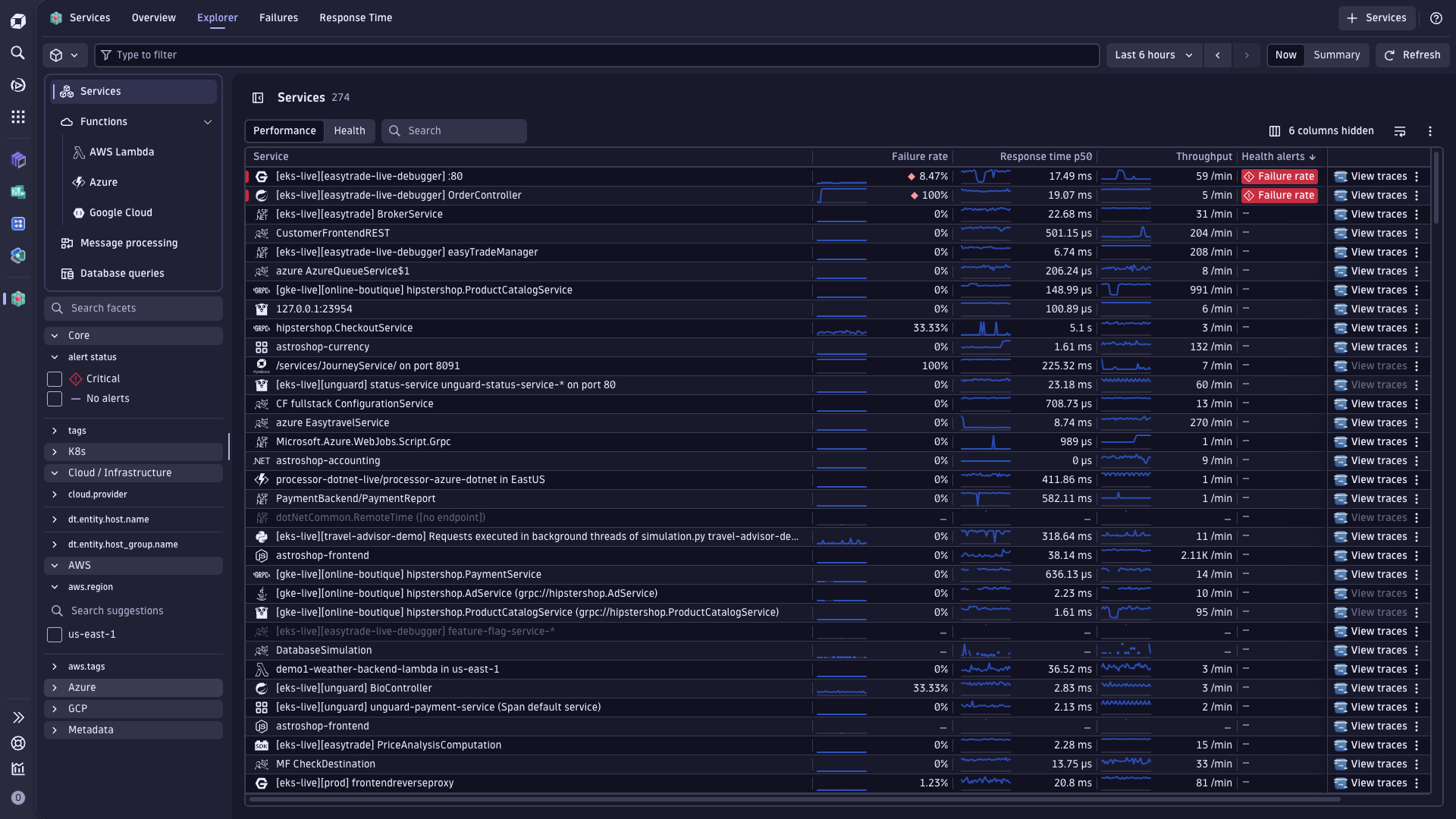This screenshot has height=819, width=1456.
Task: Click the Dynatrace logo top left
Action: point(17,20)
